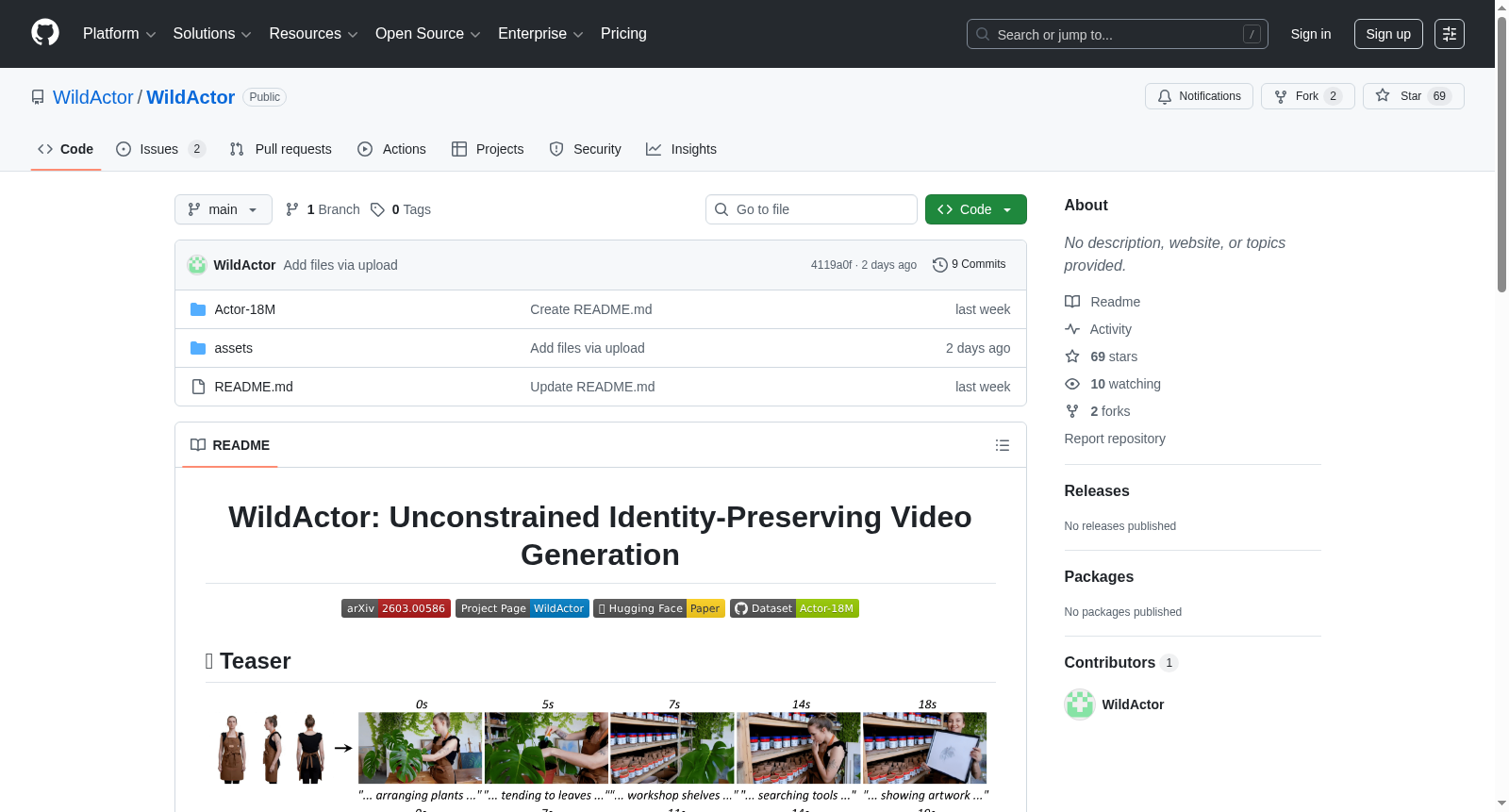The image size is (1509, 812).
Task: Click the Project Page WildActor badge
Action: 522,608
